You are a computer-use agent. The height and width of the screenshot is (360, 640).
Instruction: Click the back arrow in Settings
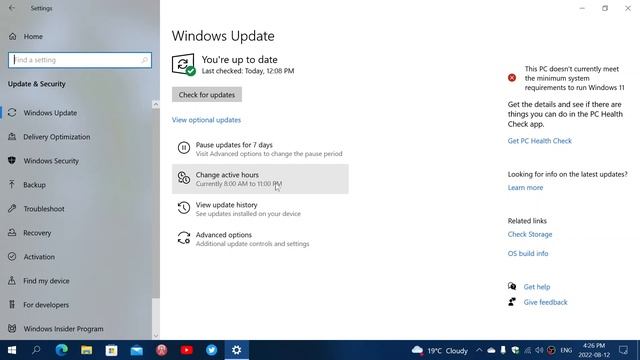coord(12,8)
